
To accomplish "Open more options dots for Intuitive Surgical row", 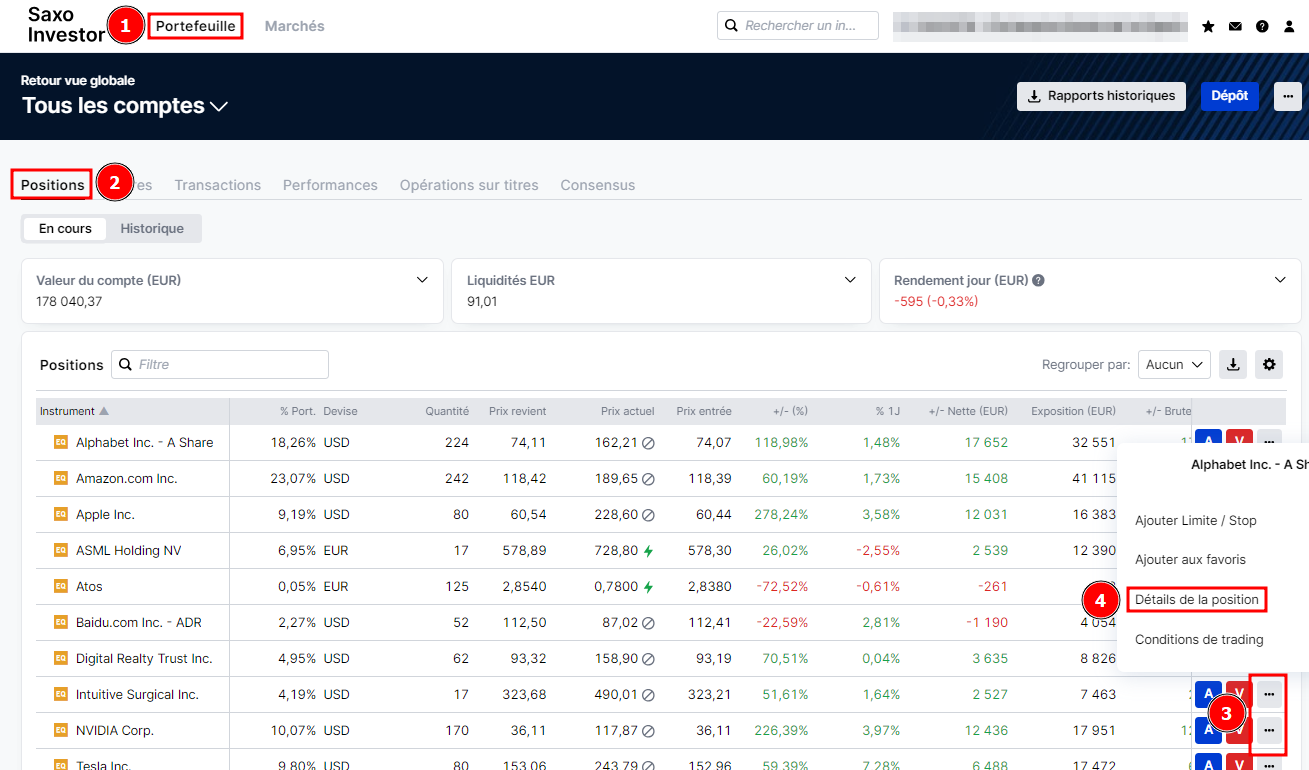I will [1270, 693].
